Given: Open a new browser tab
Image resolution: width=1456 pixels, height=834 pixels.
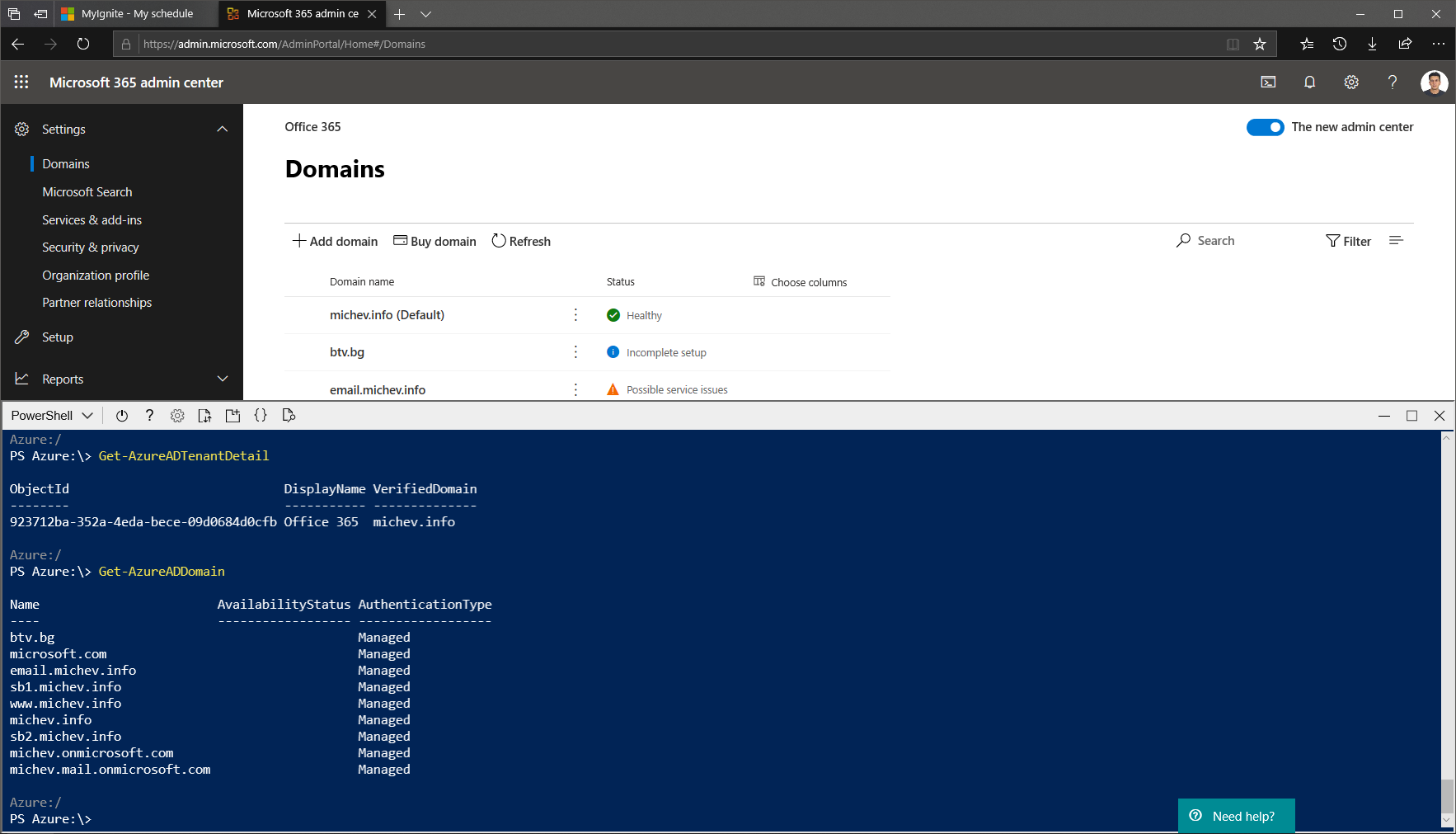Looking at the screenshot, I should tap(399, 14).
